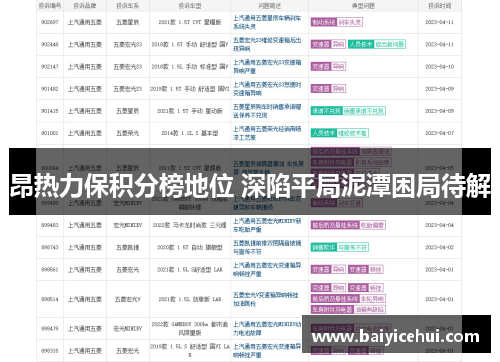
Task: Click the purple 变速器 tag in row 902448
Action: pos(321,44)
